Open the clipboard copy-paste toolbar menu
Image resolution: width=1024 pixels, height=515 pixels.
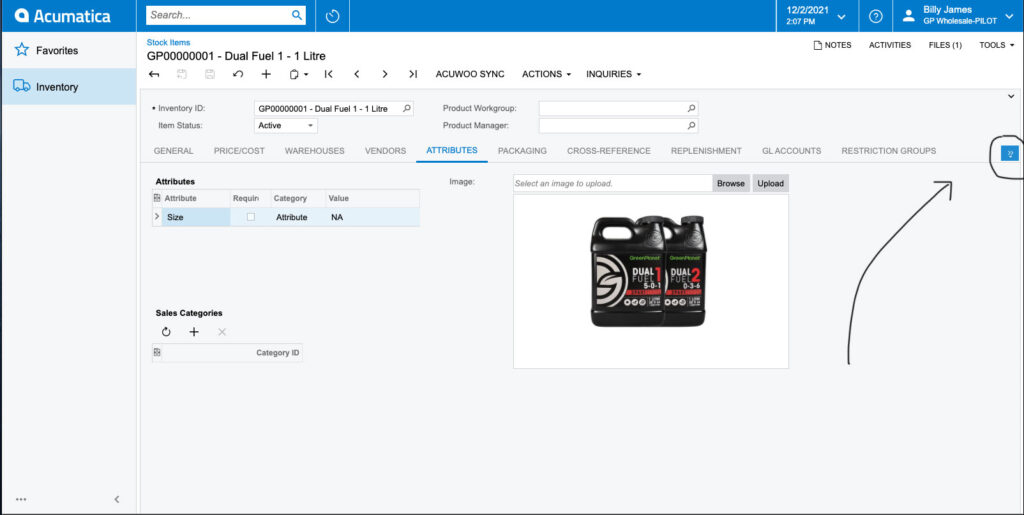point(298,74)
